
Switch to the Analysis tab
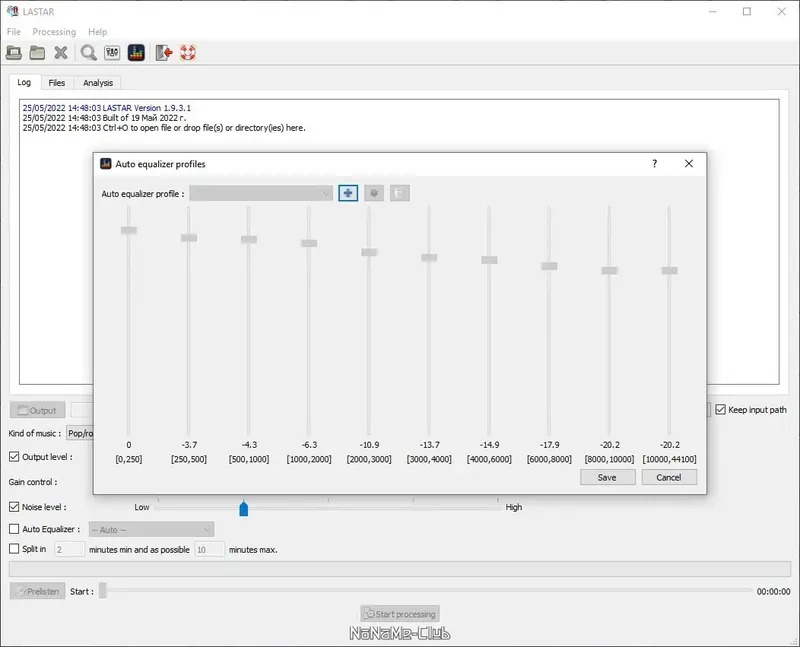click(98, 83)
